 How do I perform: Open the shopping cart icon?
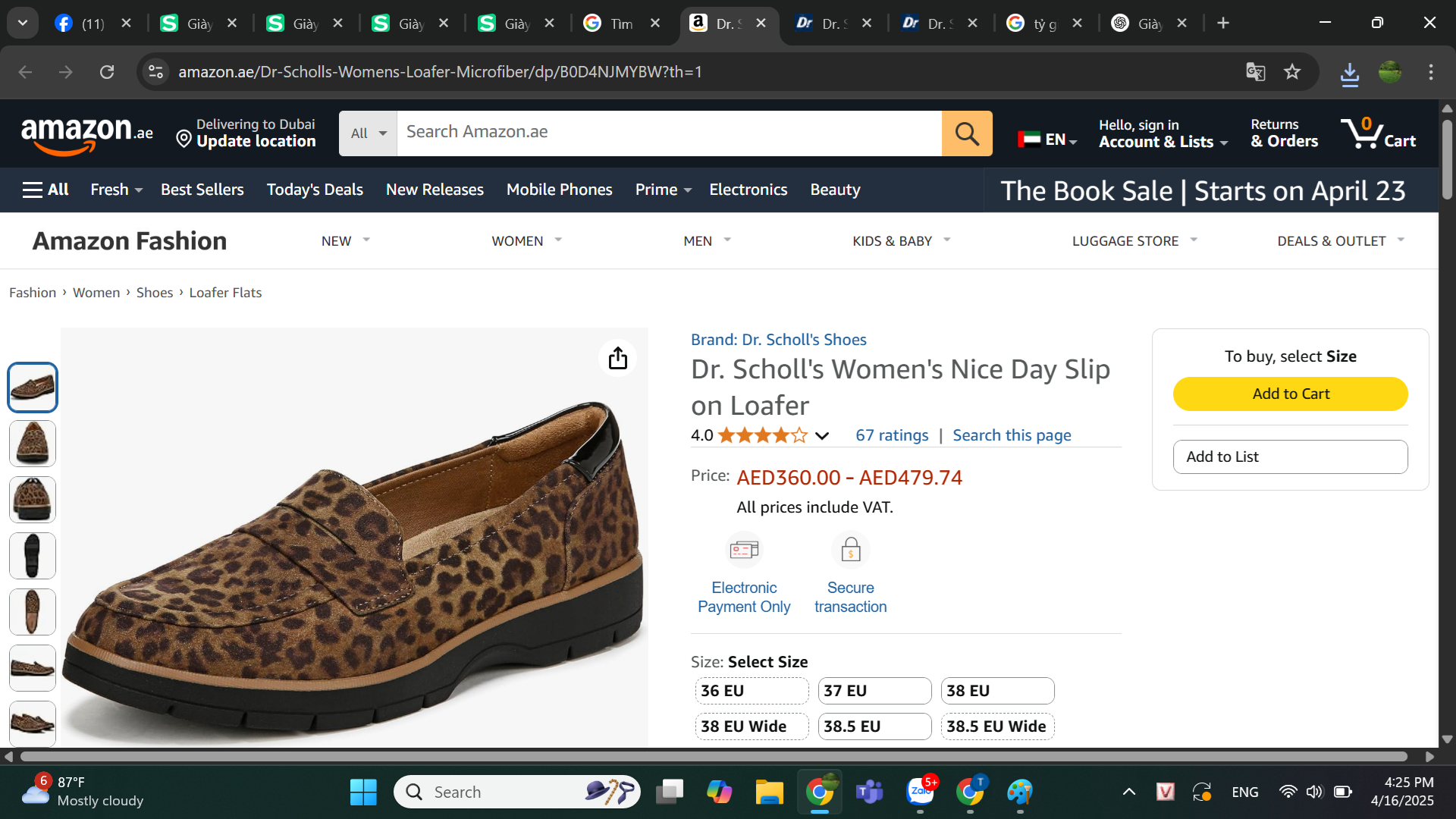tap(1378, 133)
